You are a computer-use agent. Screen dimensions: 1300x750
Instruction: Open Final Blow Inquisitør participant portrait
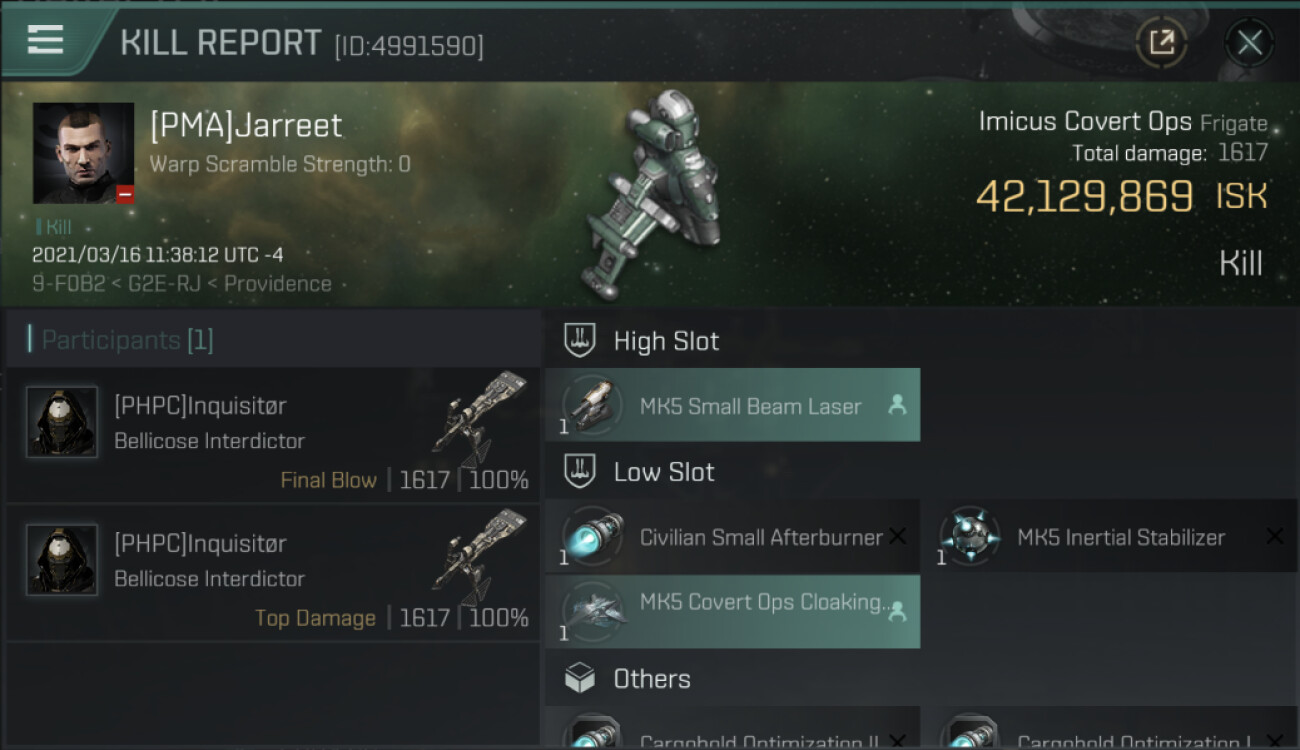[x=62, y=422]
